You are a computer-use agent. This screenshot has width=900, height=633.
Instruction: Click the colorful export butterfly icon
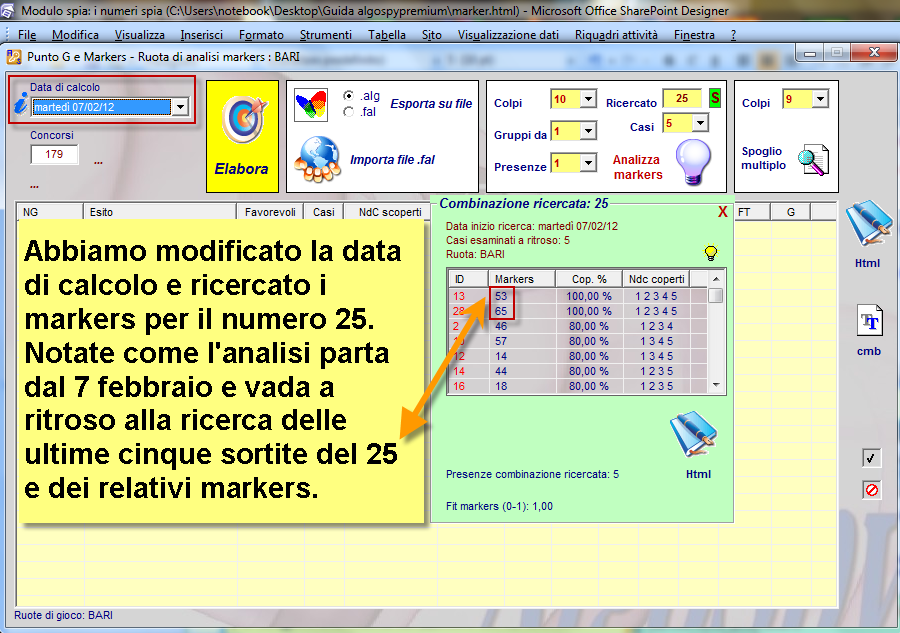(x=311, y=105)
